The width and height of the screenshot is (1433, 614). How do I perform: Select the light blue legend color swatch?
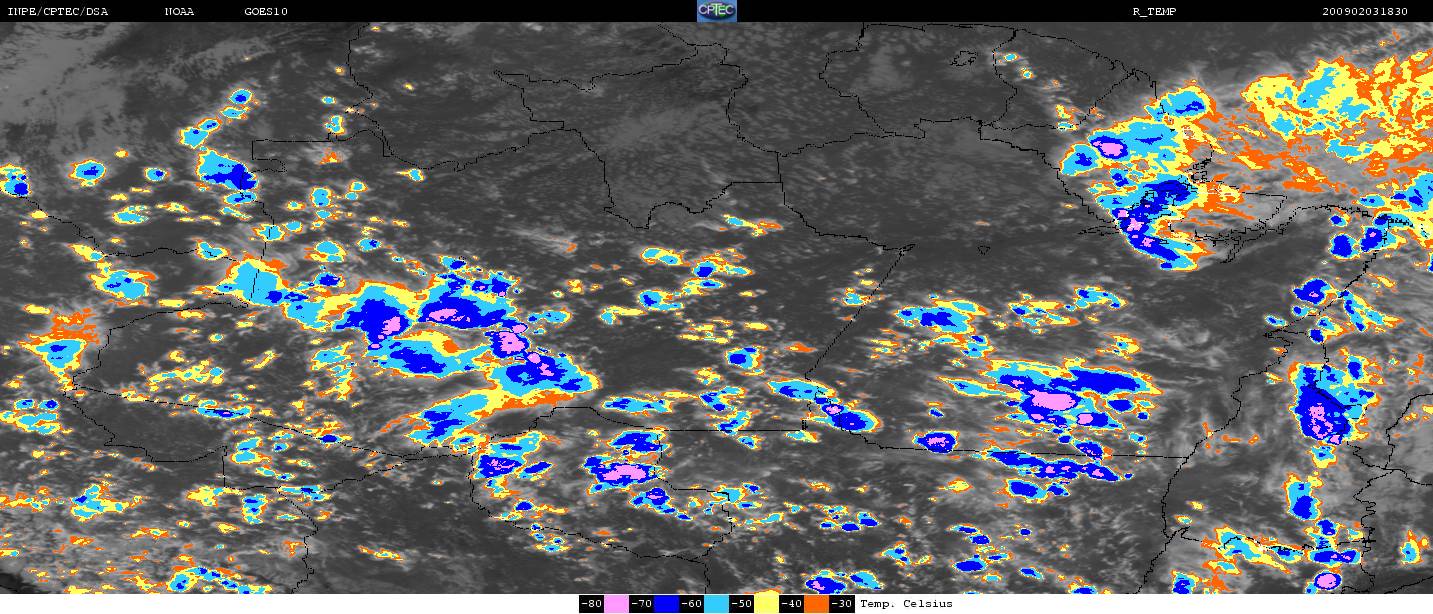coord(717,603)
